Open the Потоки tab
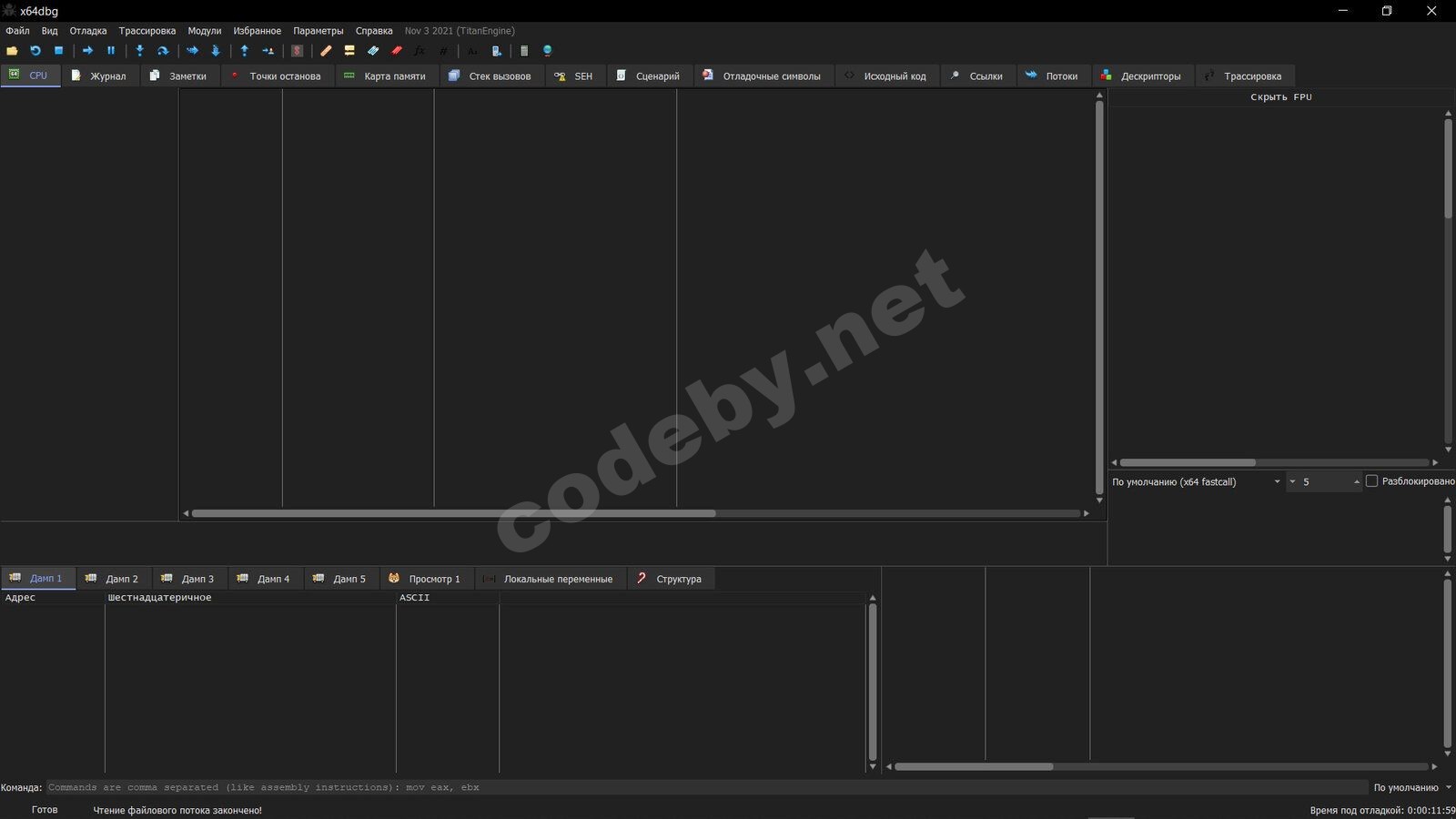This screenshot has height=819, width=1456. [x=1053, y=76]
